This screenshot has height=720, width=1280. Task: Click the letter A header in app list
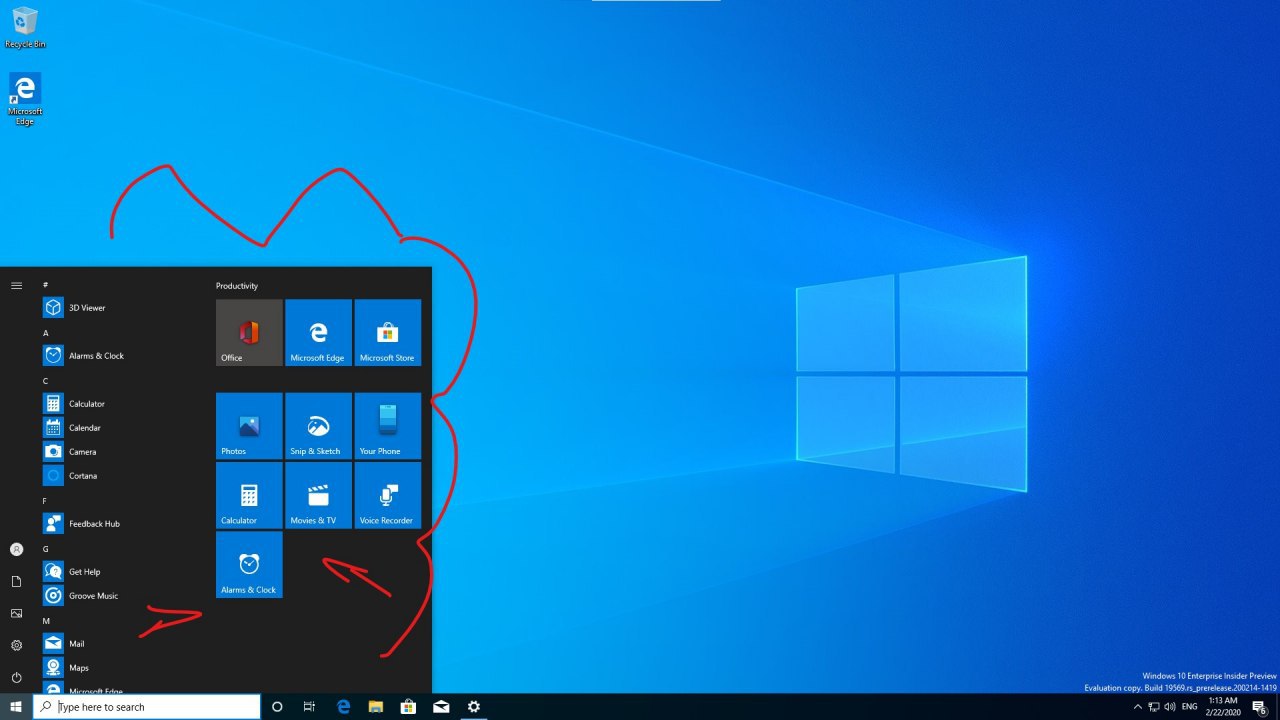(x=46, y=333)
